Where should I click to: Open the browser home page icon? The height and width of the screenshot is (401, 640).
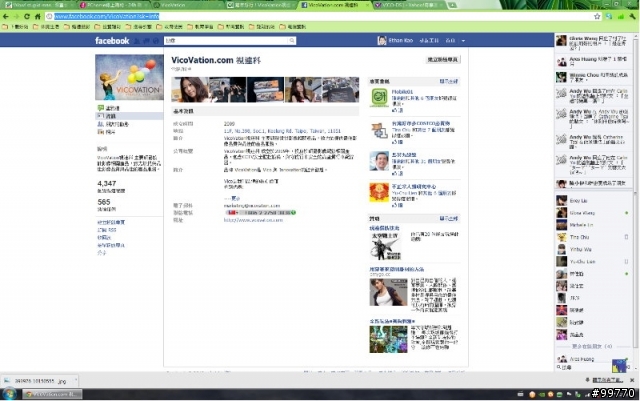(x=38, y=16)
